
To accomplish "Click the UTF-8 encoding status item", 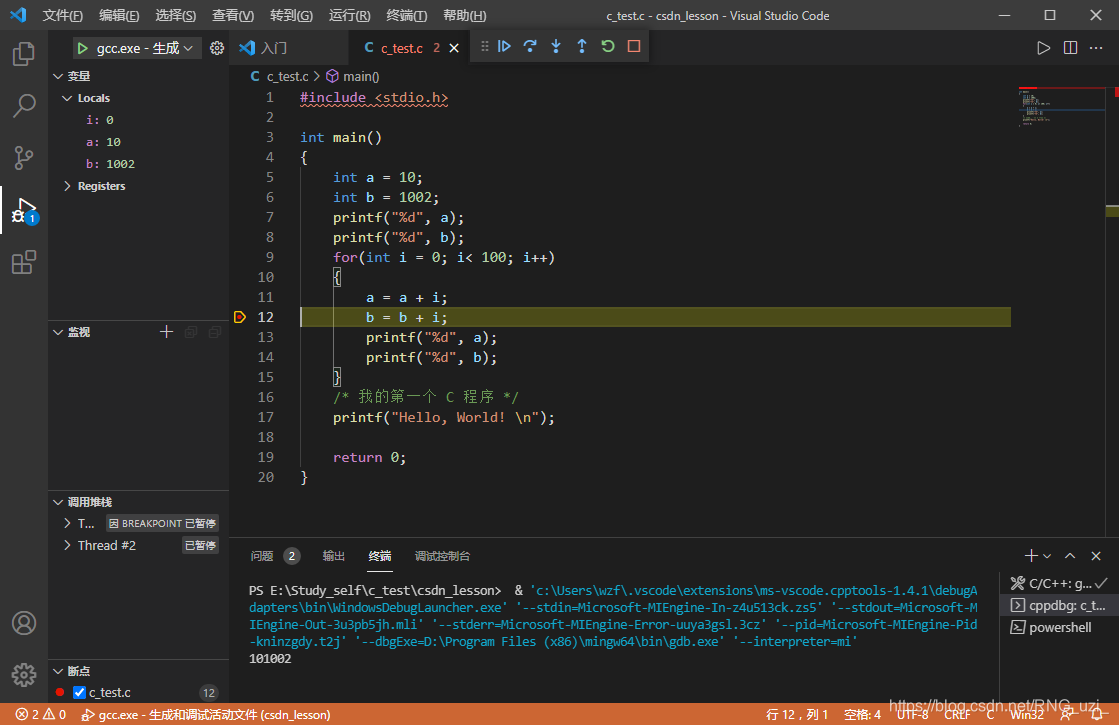I will [x=913, y=714].
